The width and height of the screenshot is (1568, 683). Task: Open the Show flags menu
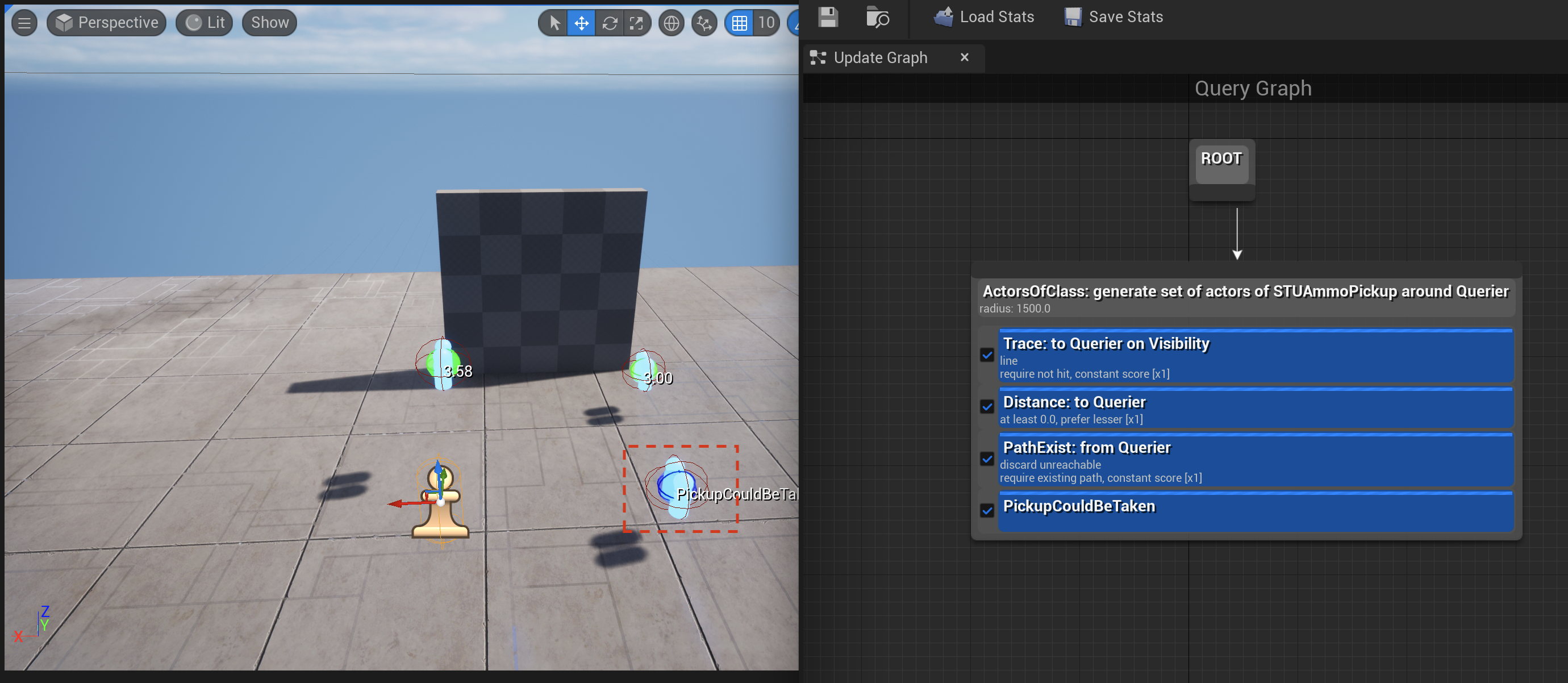point(270,23)
